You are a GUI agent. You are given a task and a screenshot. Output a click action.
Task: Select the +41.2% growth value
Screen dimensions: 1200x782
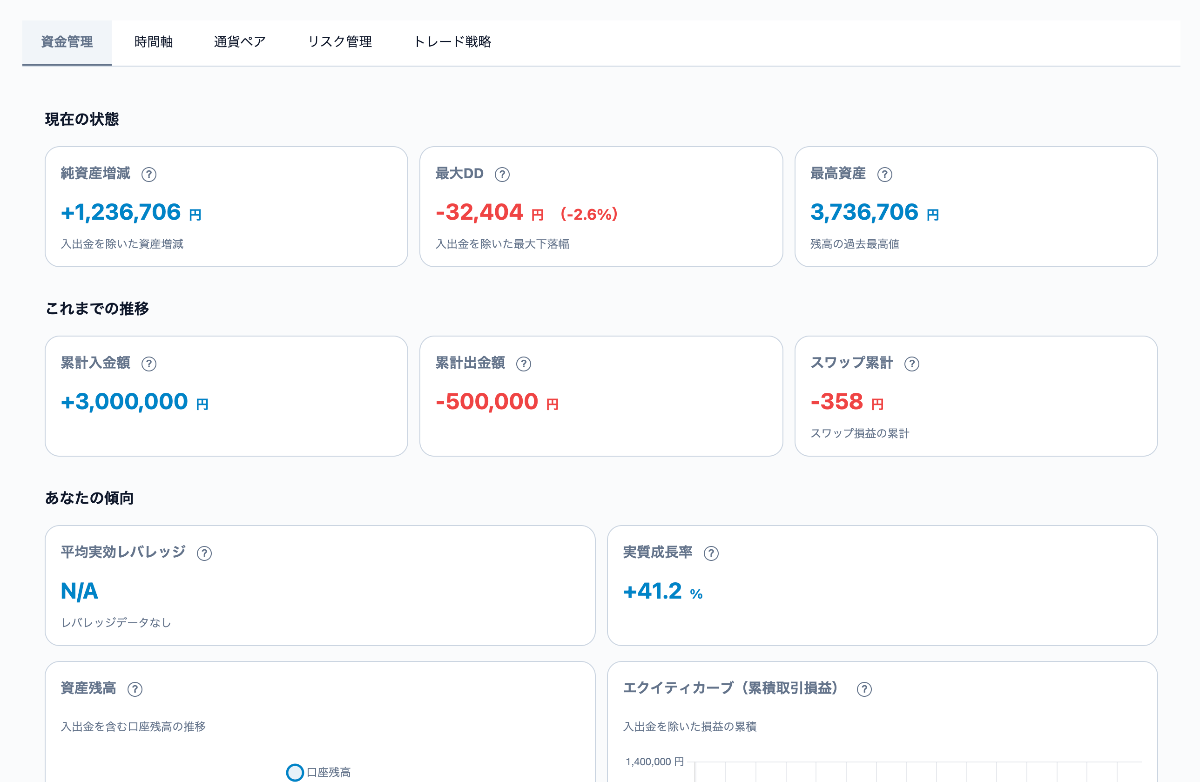tap(653, 591)
